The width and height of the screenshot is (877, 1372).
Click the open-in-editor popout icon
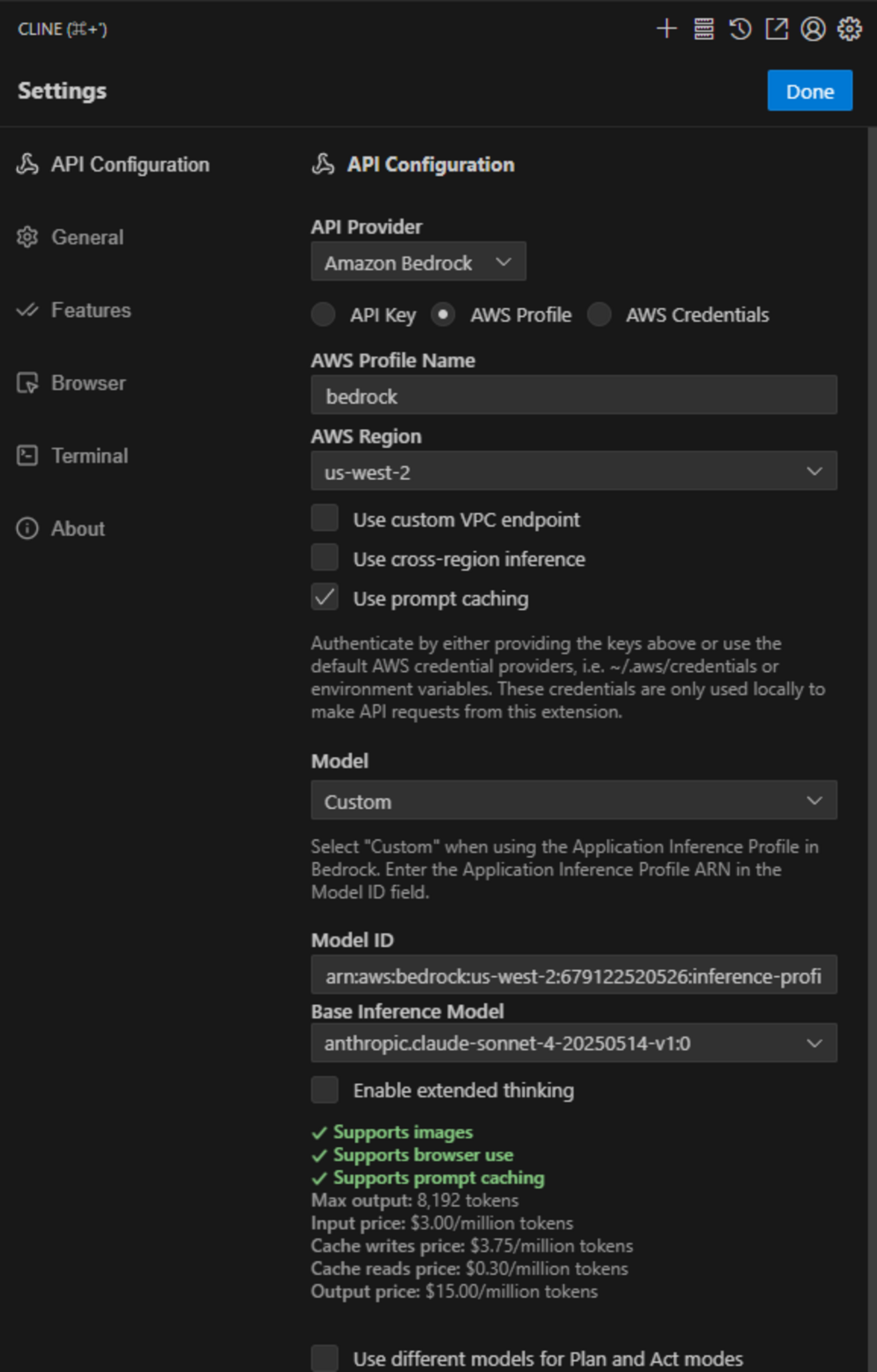pyautogui.click(x=776, y=29)
